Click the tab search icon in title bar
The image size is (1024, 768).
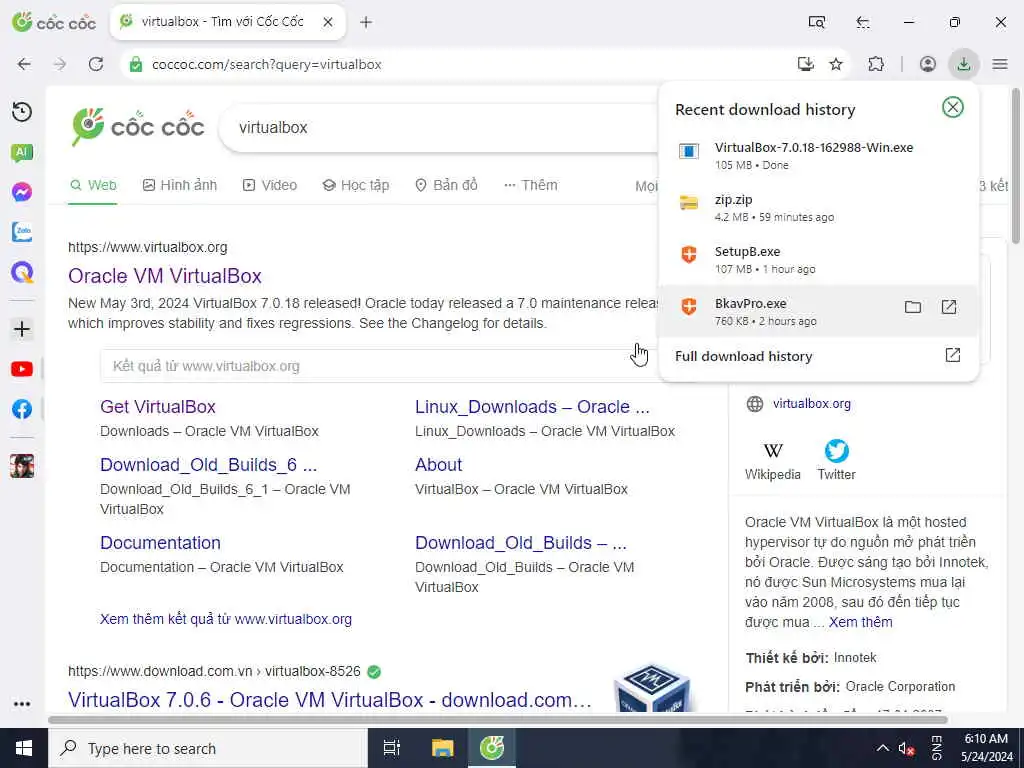coord(817,22)
